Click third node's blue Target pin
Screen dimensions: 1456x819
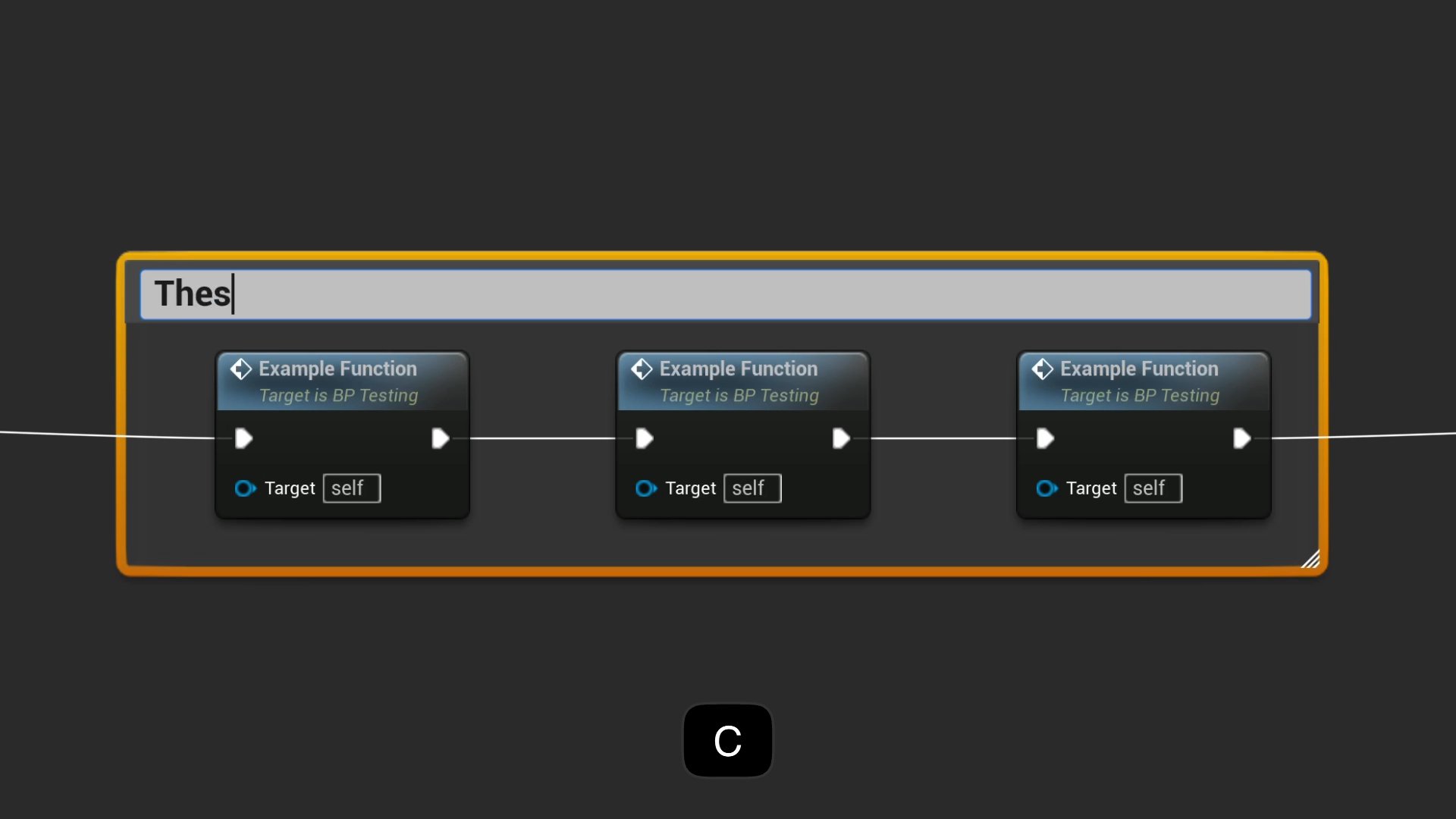1046,488
